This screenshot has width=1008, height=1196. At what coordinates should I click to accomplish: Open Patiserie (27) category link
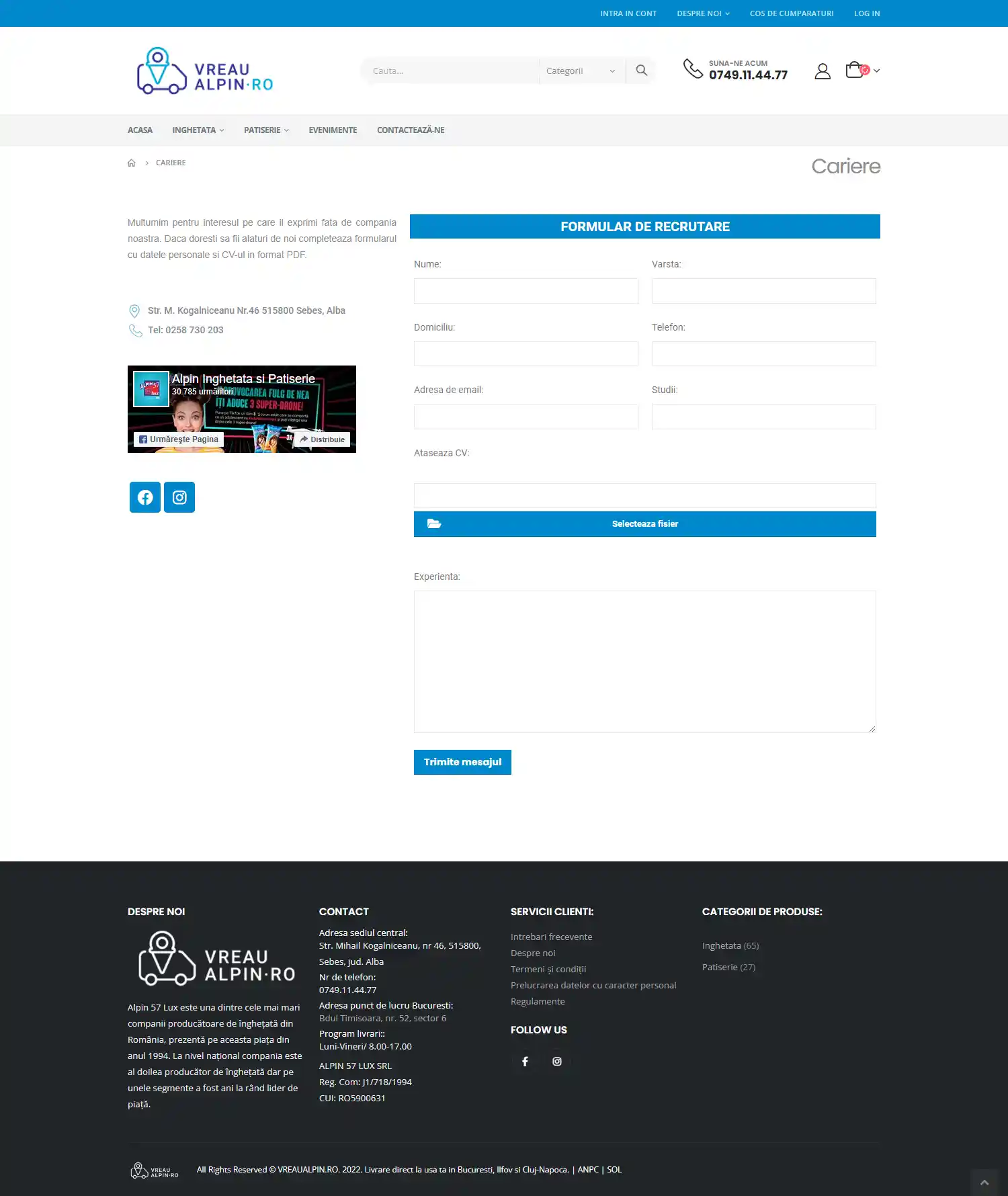728,967
